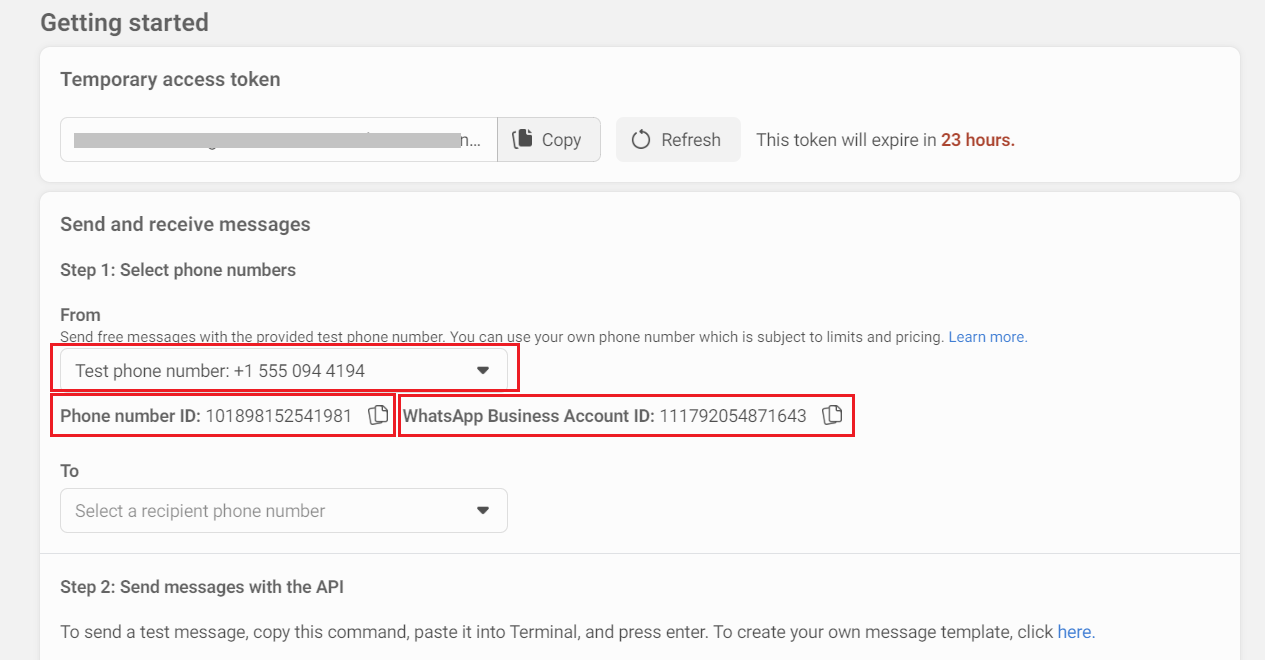The width and height of the screenshot is (1265, 660).
Task: Click the Phone number ID number 101898152541981
Action: pyautogui.click(x=278, y=416)
